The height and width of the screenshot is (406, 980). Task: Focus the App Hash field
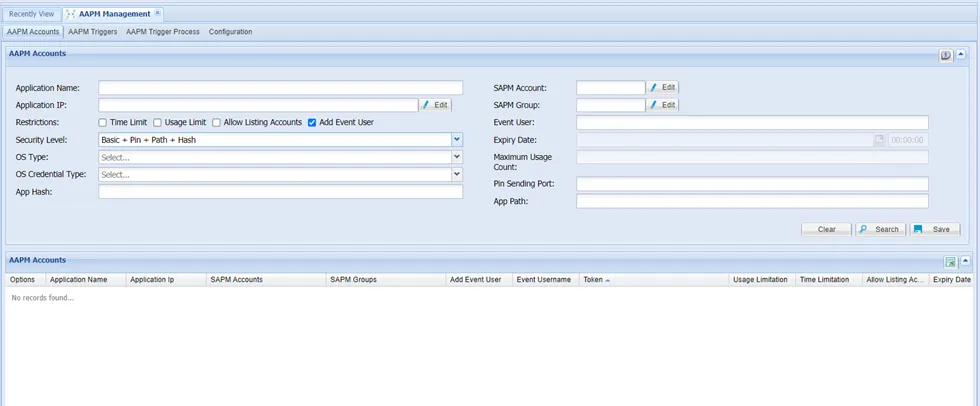[281, 192]
